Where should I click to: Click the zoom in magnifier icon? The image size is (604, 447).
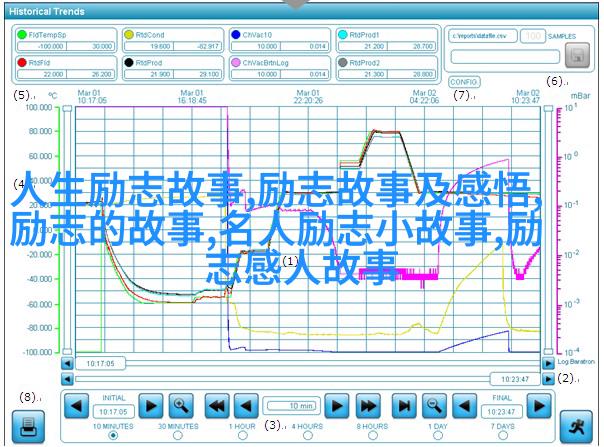(181, 406)
